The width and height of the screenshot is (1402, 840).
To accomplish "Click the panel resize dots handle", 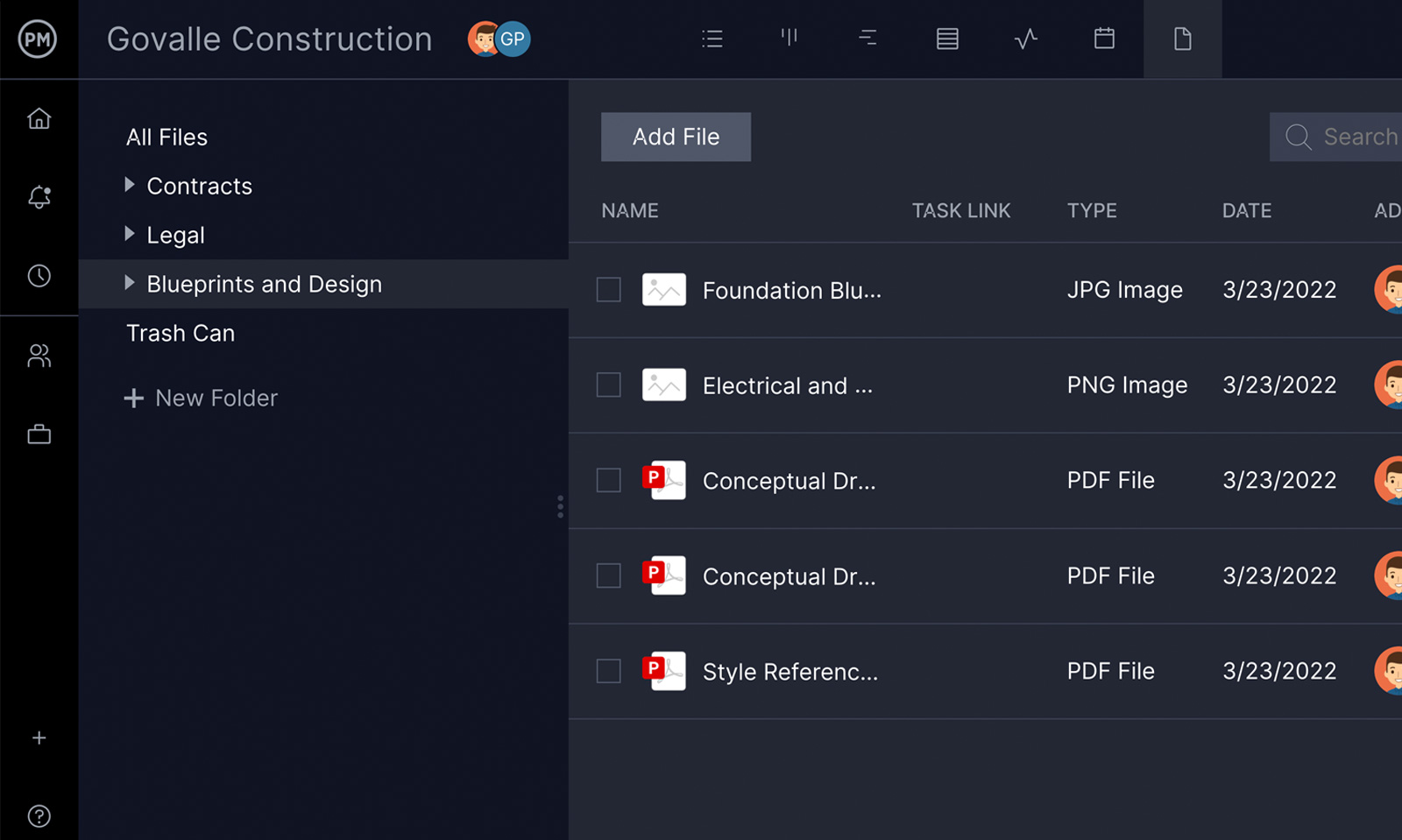I will pyautogui.click(x=560, y=506).
